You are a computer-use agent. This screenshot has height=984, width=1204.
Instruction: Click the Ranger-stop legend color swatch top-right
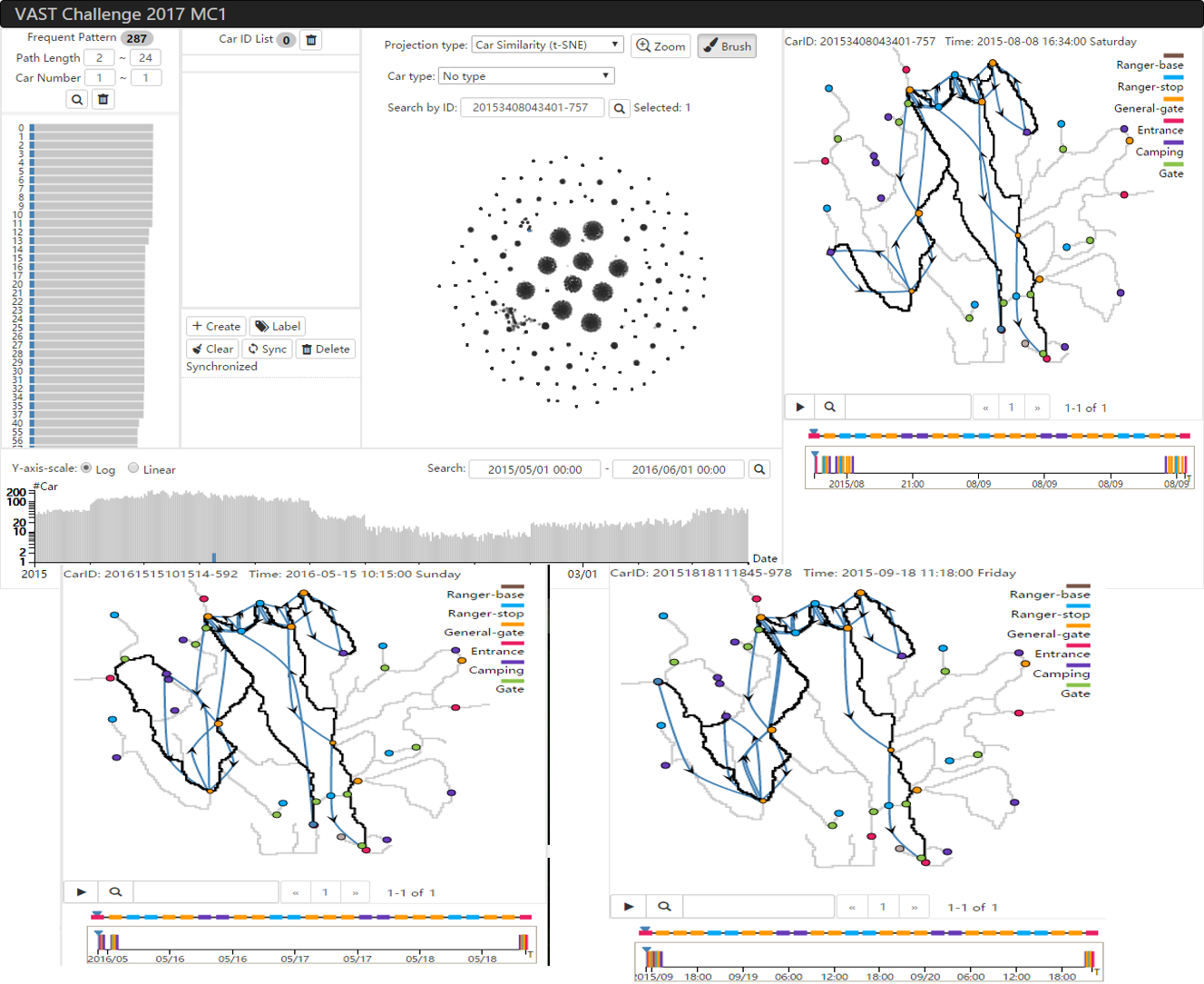coord(1172,77)
